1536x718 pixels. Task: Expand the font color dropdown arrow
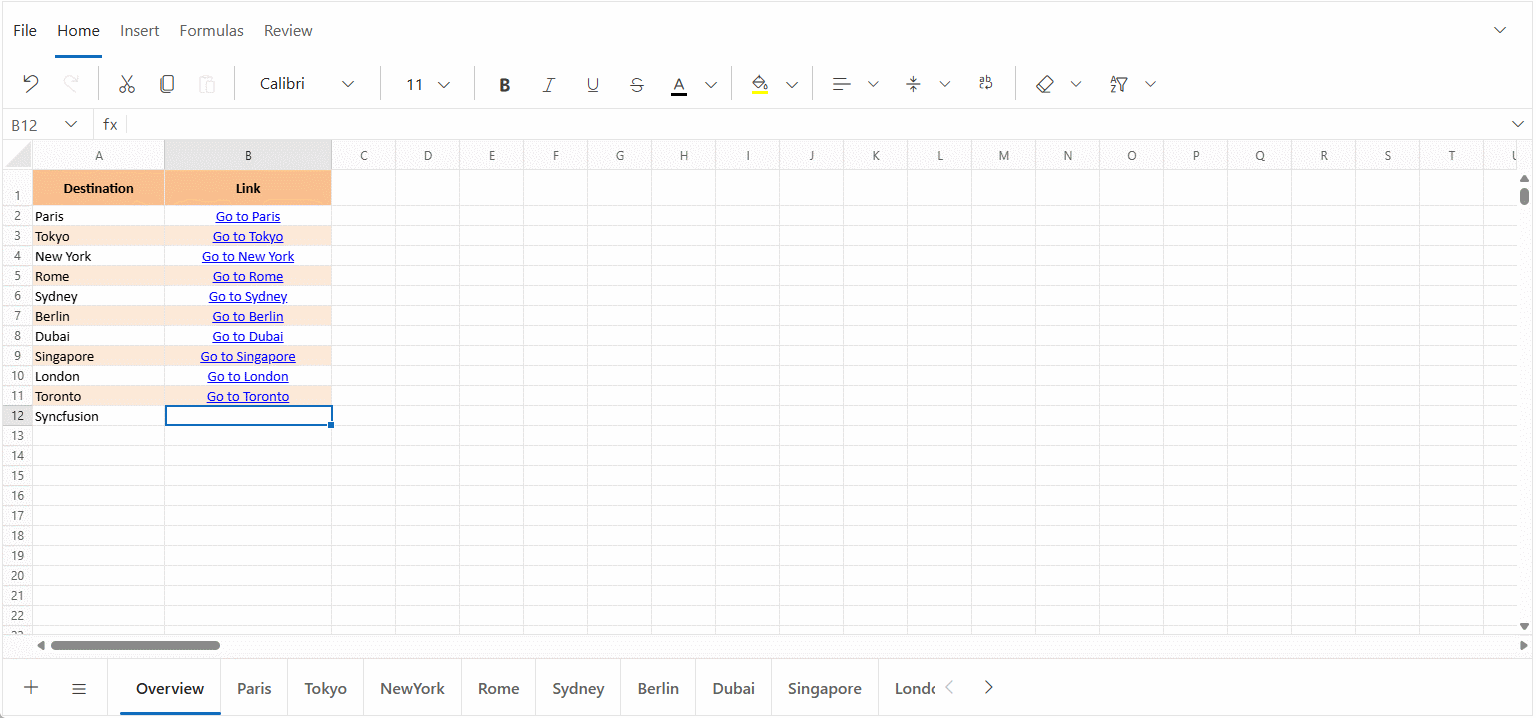click(711, 84)
